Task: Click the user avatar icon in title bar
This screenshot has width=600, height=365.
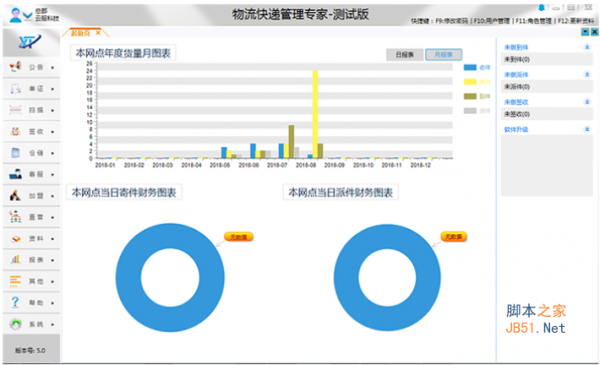Action: point(15,15)
